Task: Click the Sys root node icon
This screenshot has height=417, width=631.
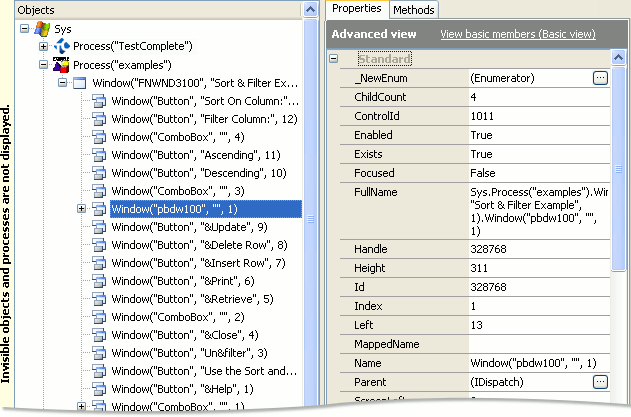Action: click(42, 30)
